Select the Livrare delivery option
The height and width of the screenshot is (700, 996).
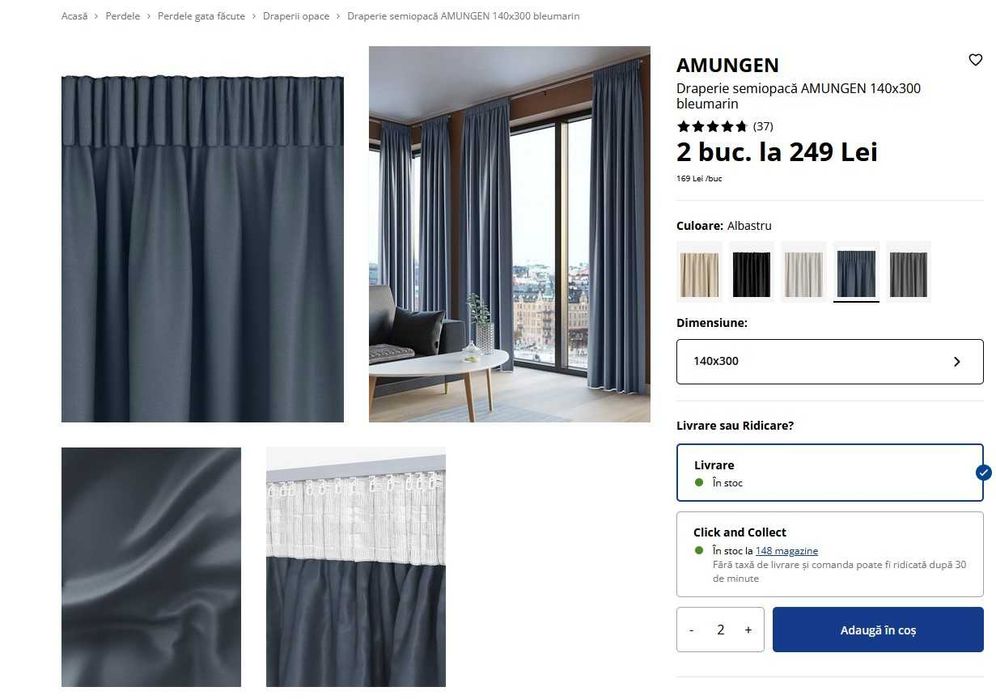coord(830,473)
